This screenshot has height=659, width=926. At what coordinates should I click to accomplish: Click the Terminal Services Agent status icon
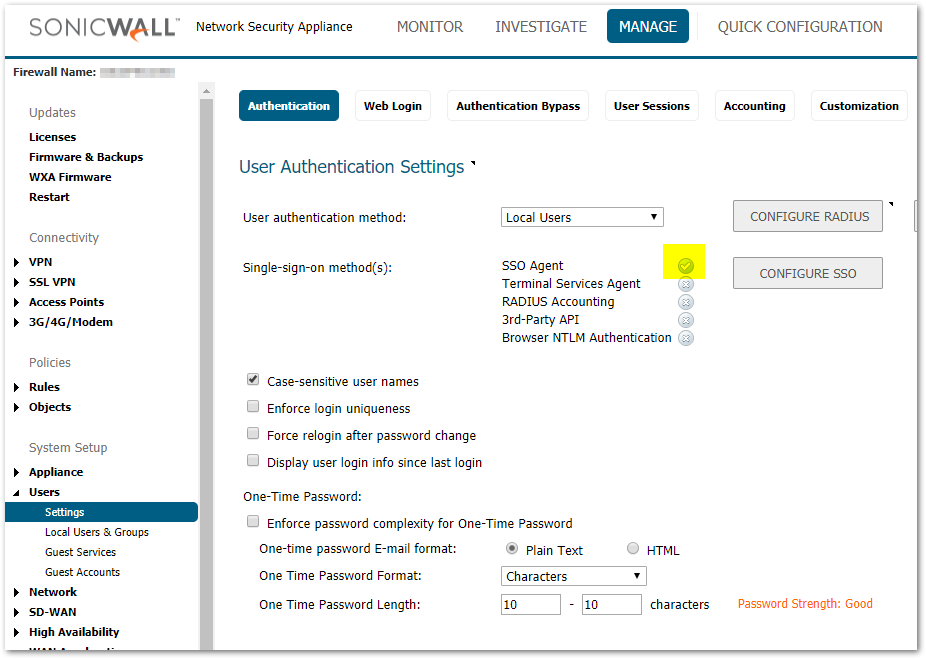[x=686, y=284]
